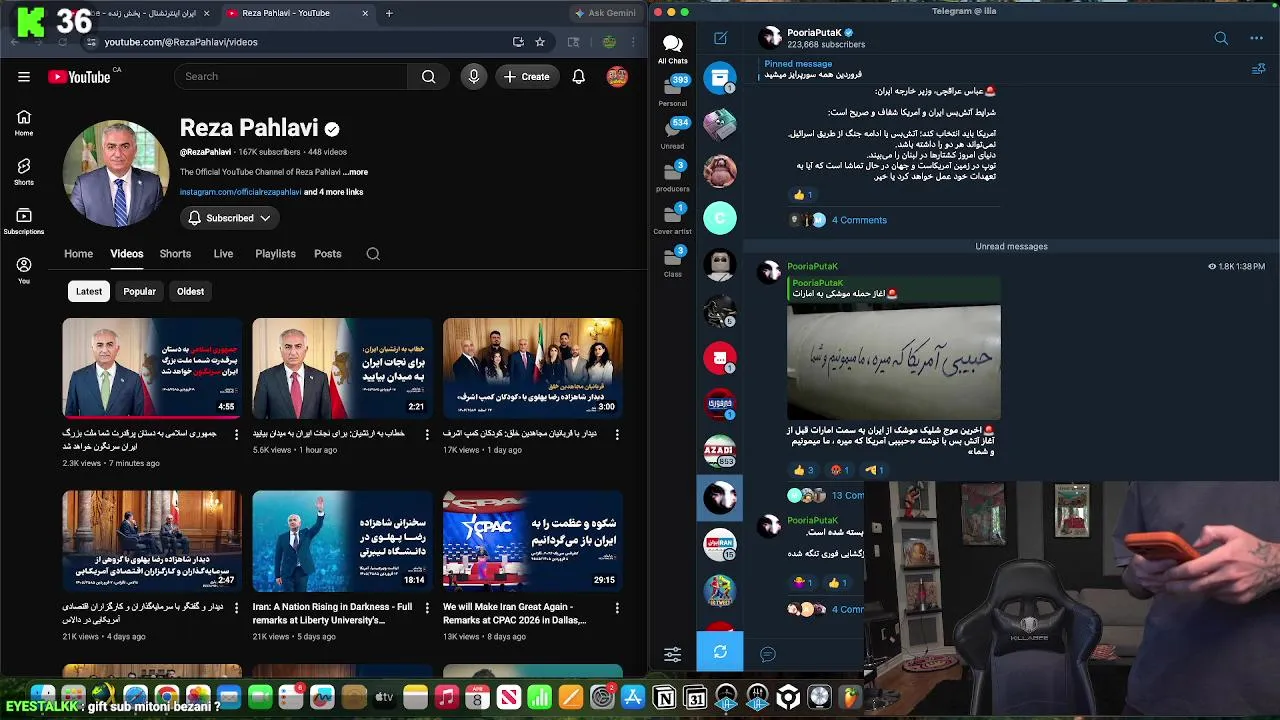Start voice search with the microphone icon
1280x720 pixels.
click(474, 76)
